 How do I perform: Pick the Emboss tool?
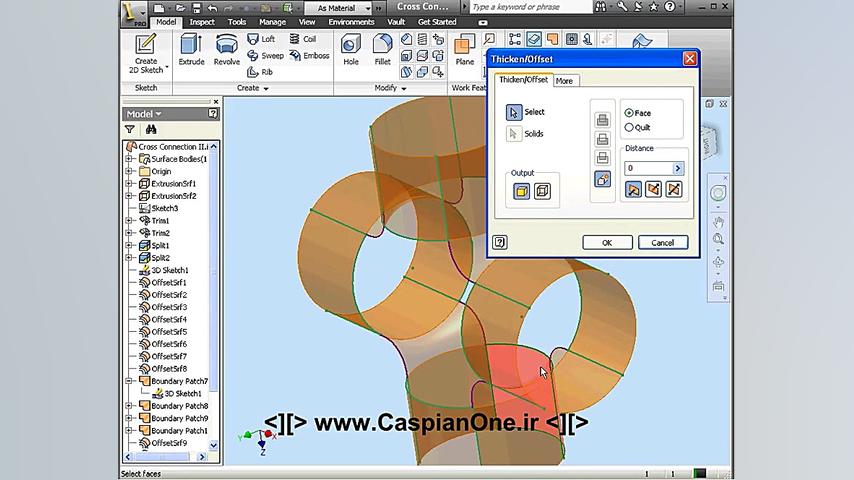tap(309, 56)
